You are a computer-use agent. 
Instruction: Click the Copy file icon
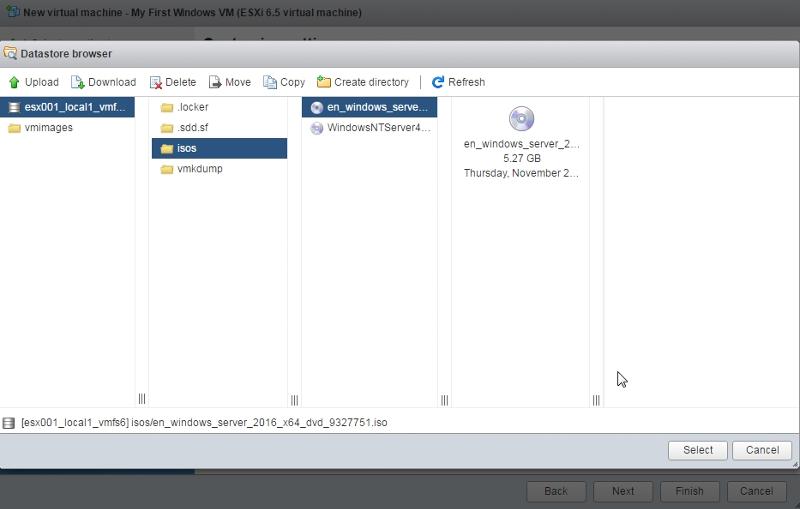tap(270, 82)
